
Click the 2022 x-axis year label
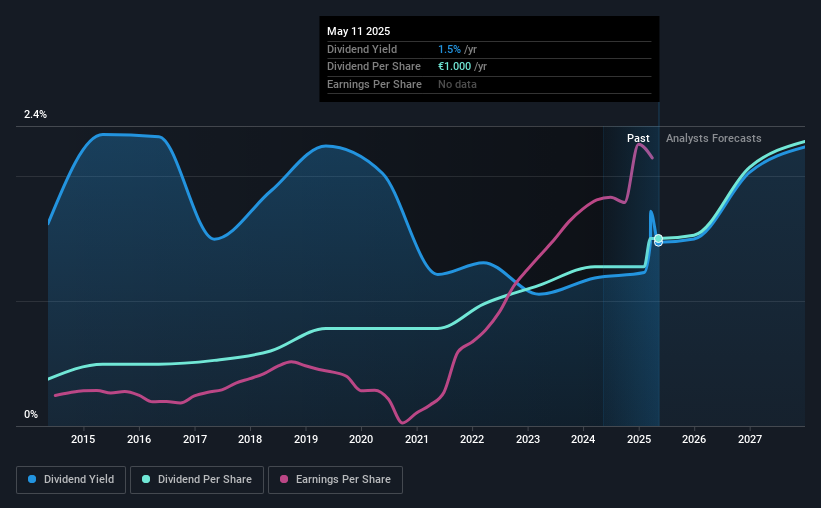472,439
